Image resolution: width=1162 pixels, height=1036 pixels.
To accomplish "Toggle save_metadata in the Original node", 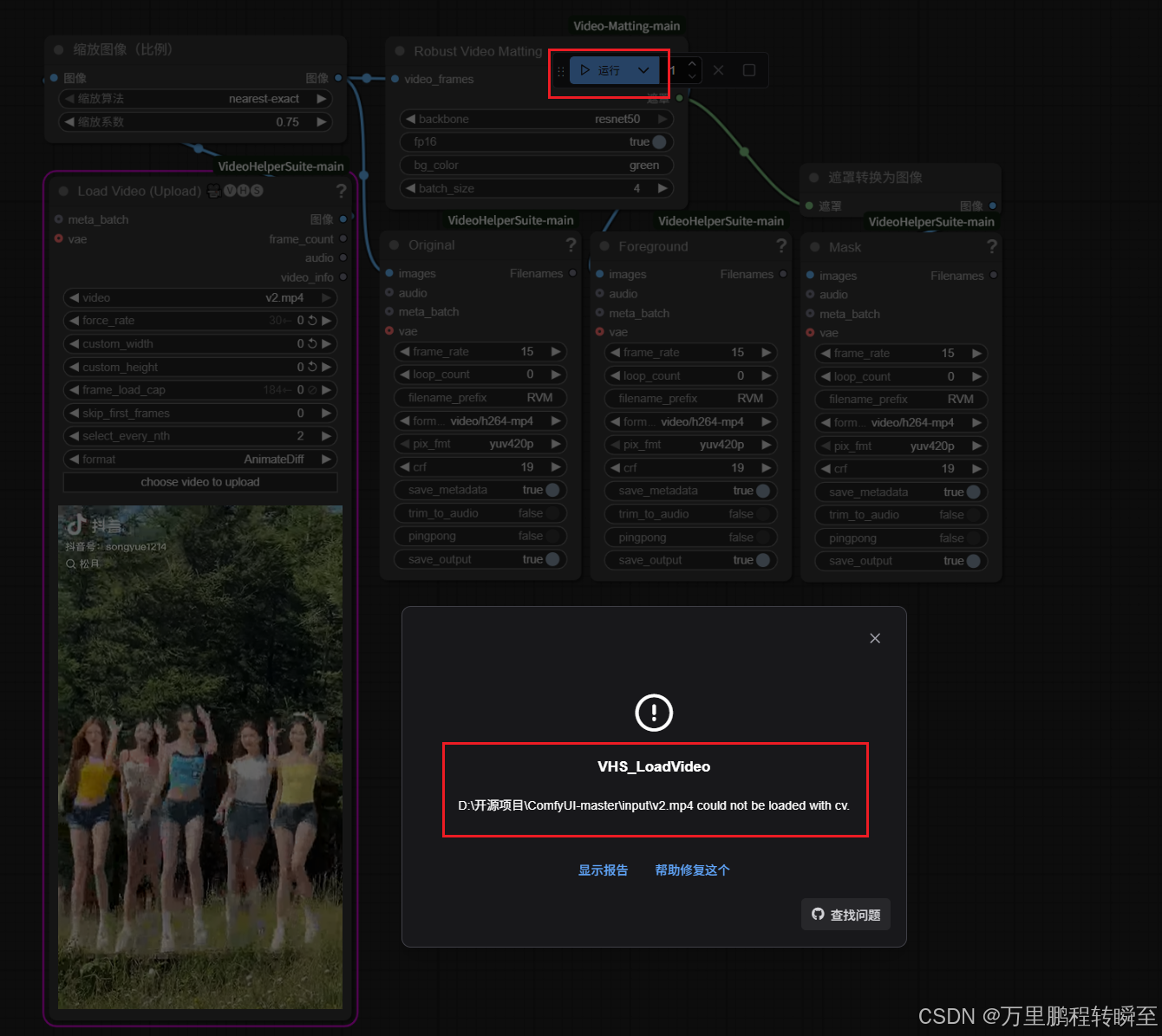I will click(x=552, y=490).
